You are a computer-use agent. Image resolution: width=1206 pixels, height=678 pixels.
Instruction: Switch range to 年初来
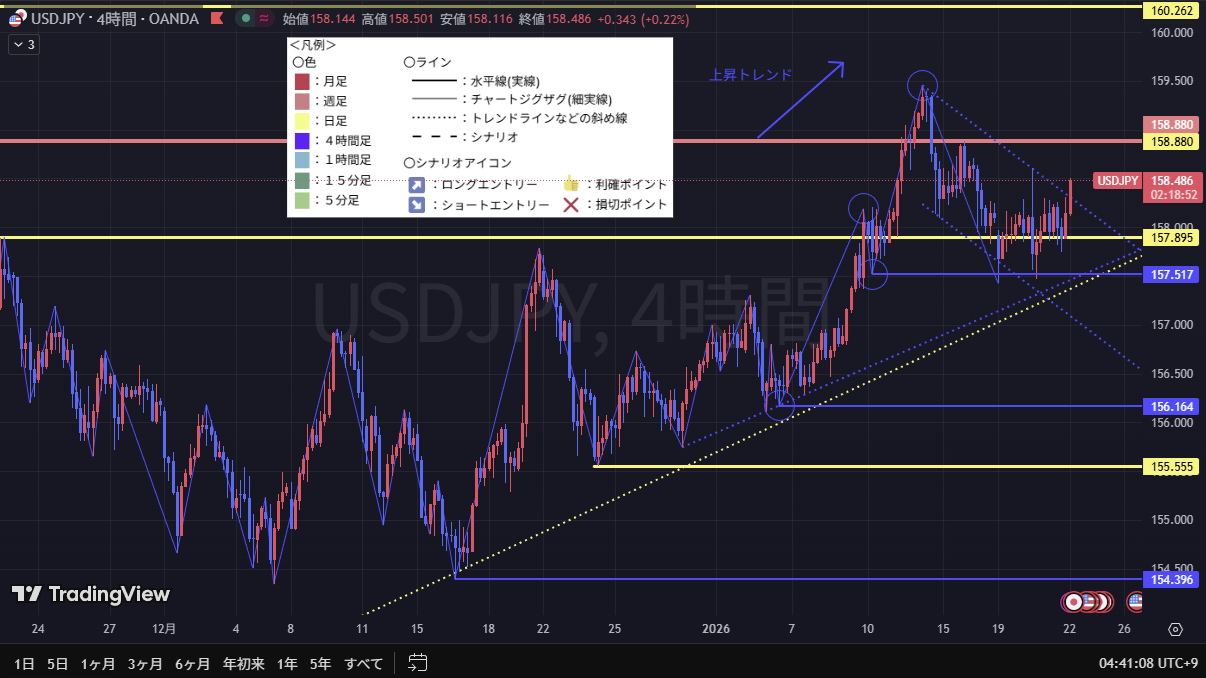243,662
